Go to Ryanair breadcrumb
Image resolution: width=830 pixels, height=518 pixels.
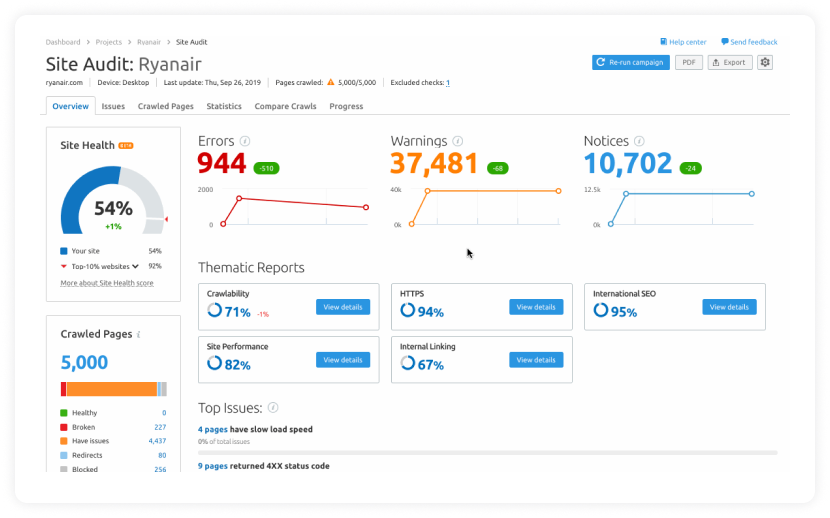149,42
